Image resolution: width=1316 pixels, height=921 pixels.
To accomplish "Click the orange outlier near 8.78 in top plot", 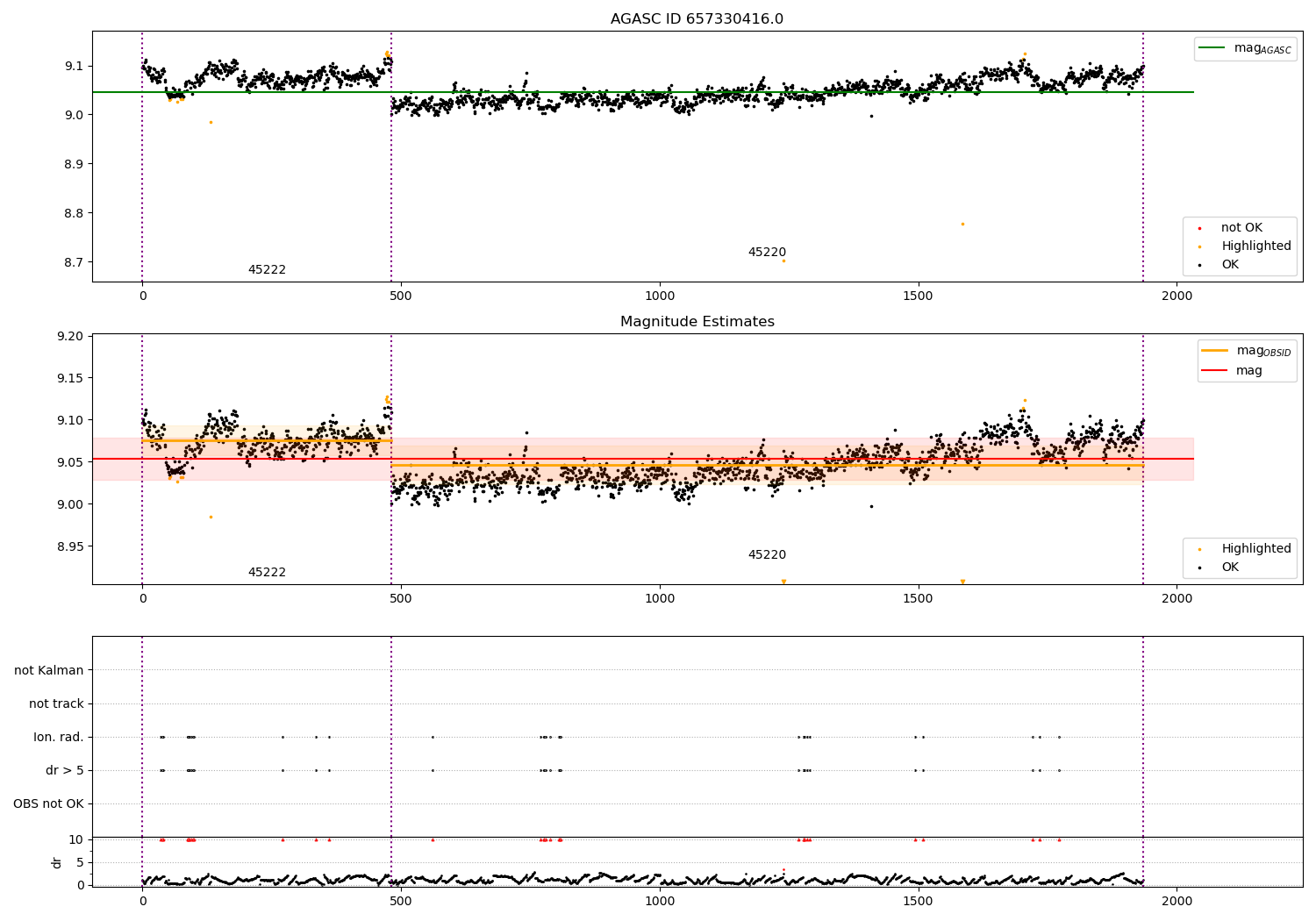I will [962, 224].
